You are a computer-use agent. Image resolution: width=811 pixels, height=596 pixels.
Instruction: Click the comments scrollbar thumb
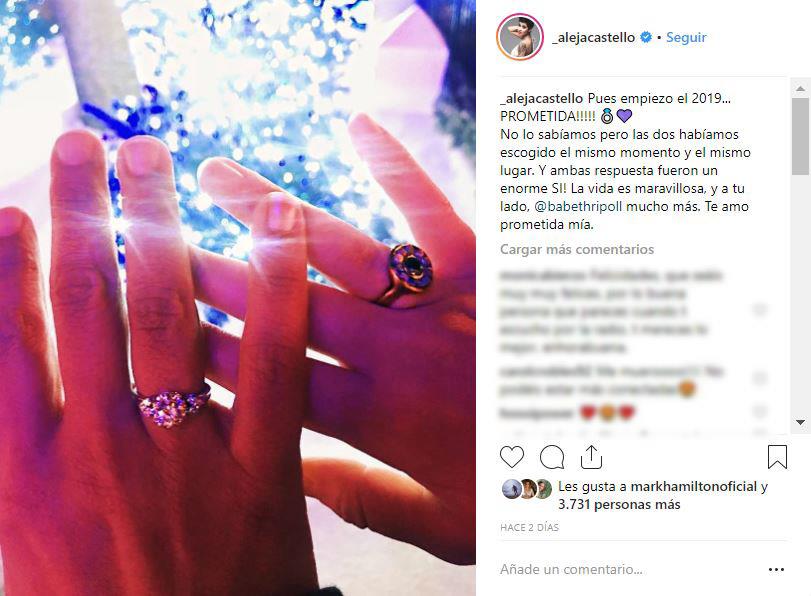[x=800, y=136]
